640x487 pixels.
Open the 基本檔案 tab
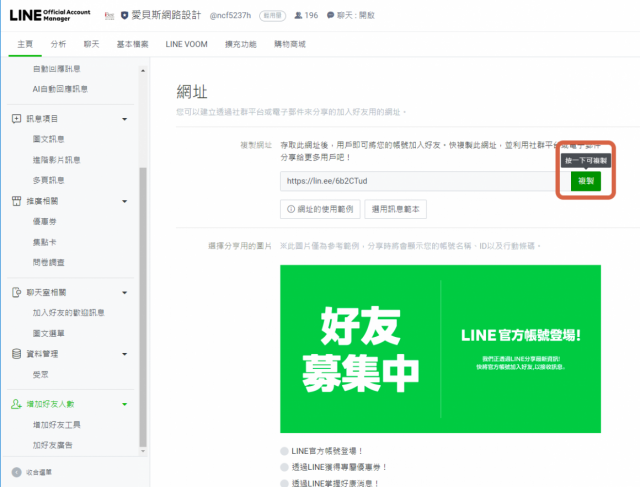click(x=133, y=45)
